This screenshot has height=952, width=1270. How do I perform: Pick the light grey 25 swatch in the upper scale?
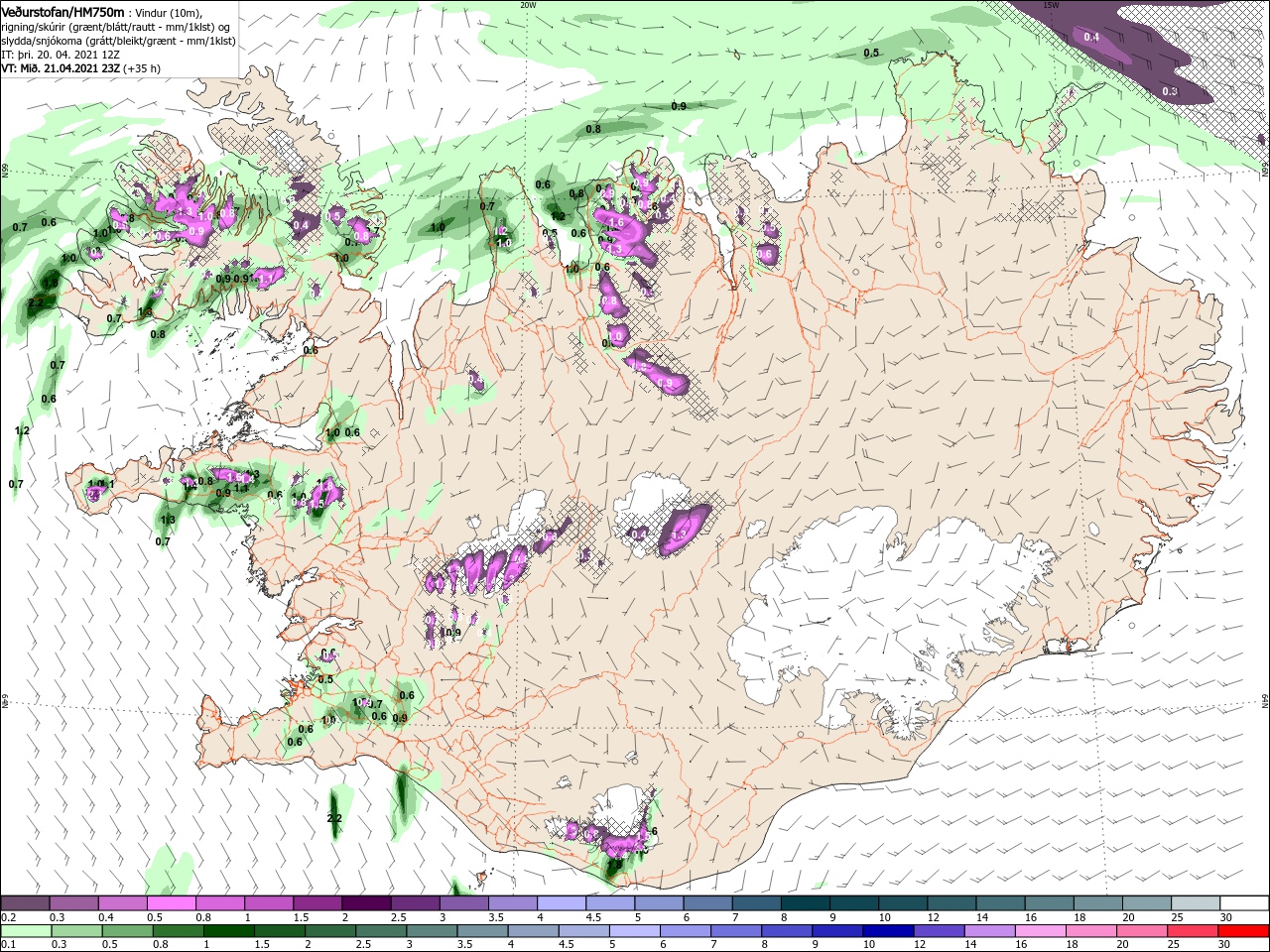tap(1197, 903)
